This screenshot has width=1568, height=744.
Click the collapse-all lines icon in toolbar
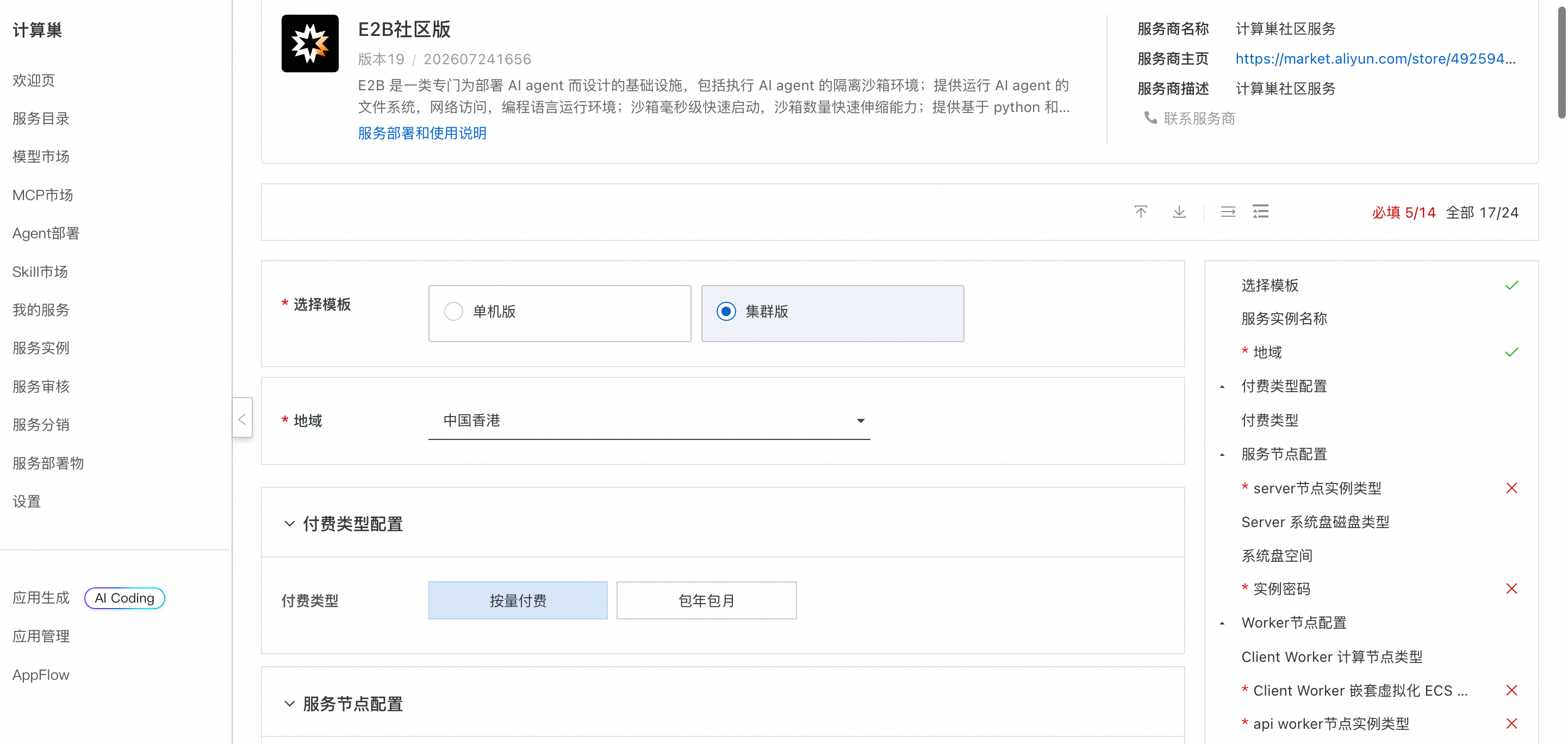point(1228,212)
